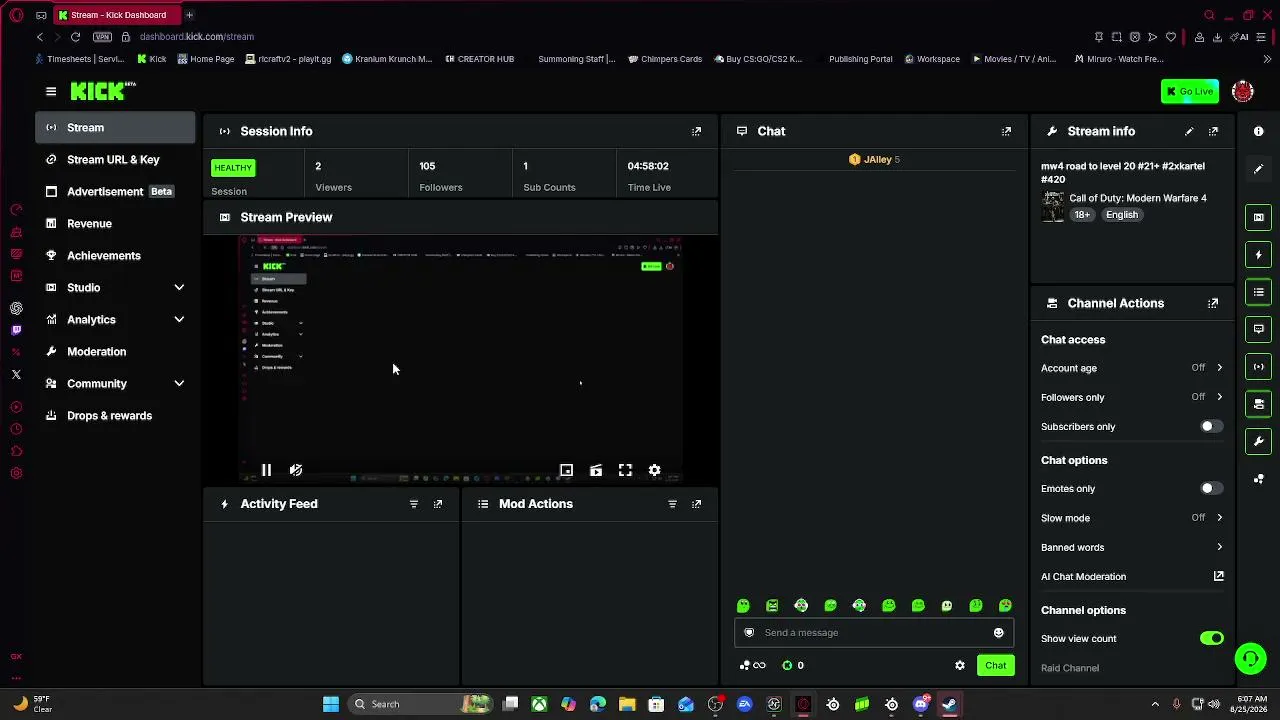Enable Emotes only chat
The height and width of the screenshot is (720, 1280).
coord(1211,488)
